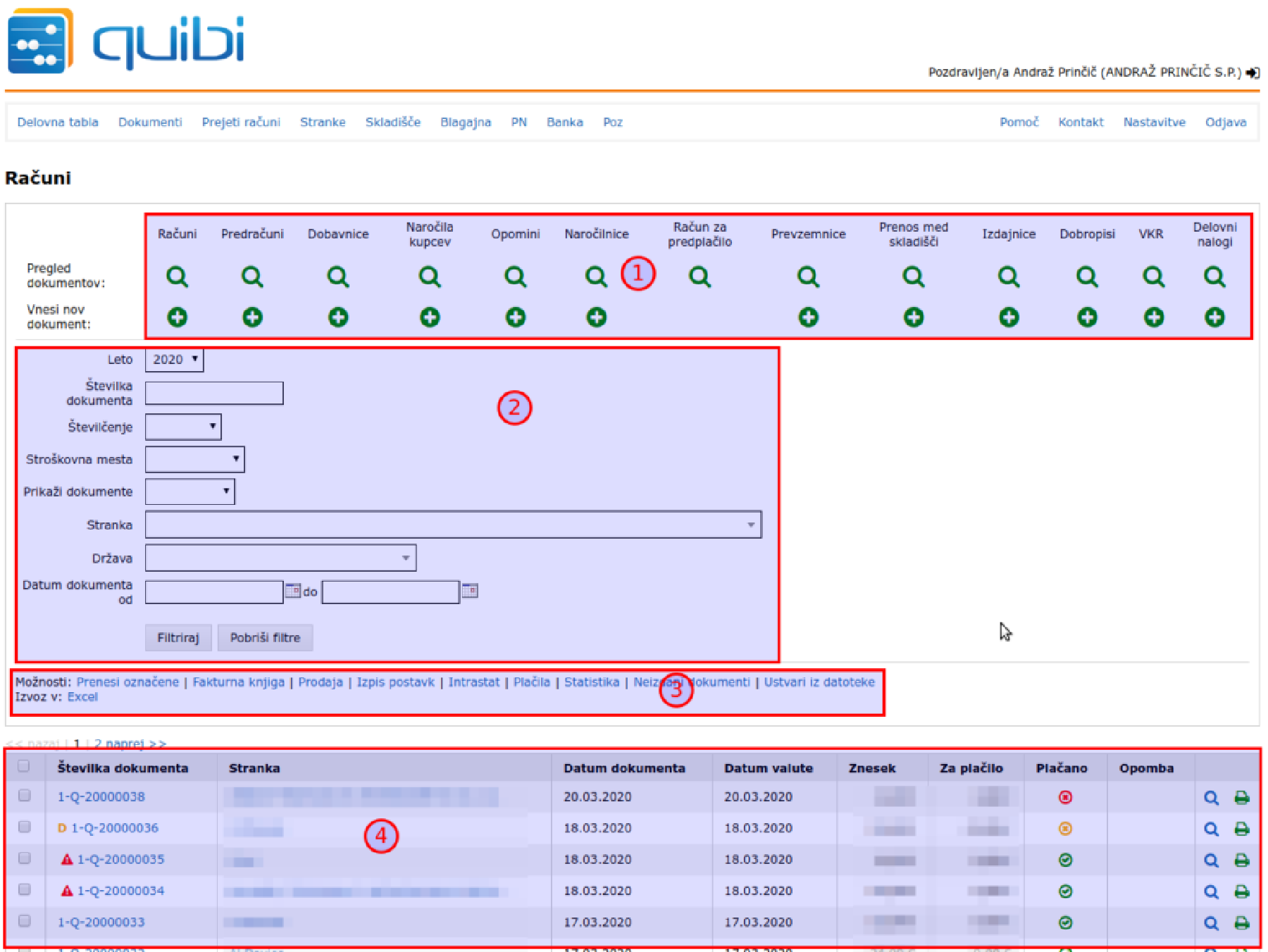Open the Nastavitve menu

[x=1155, y=122]
